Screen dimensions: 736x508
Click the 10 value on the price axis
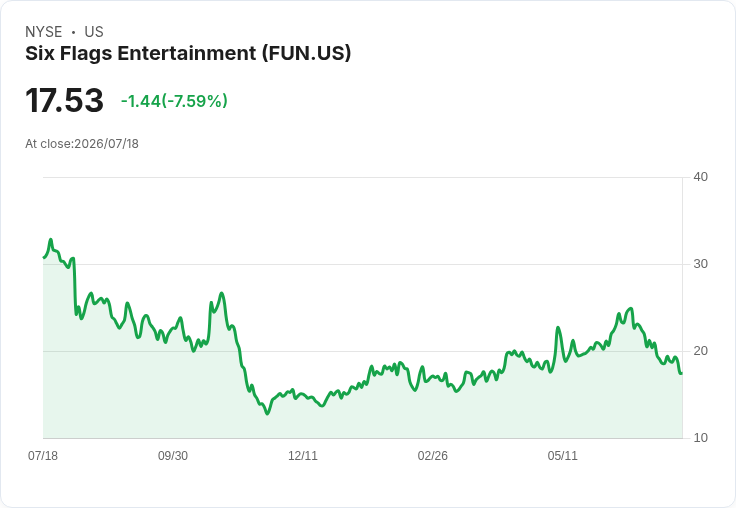(700, 438)
